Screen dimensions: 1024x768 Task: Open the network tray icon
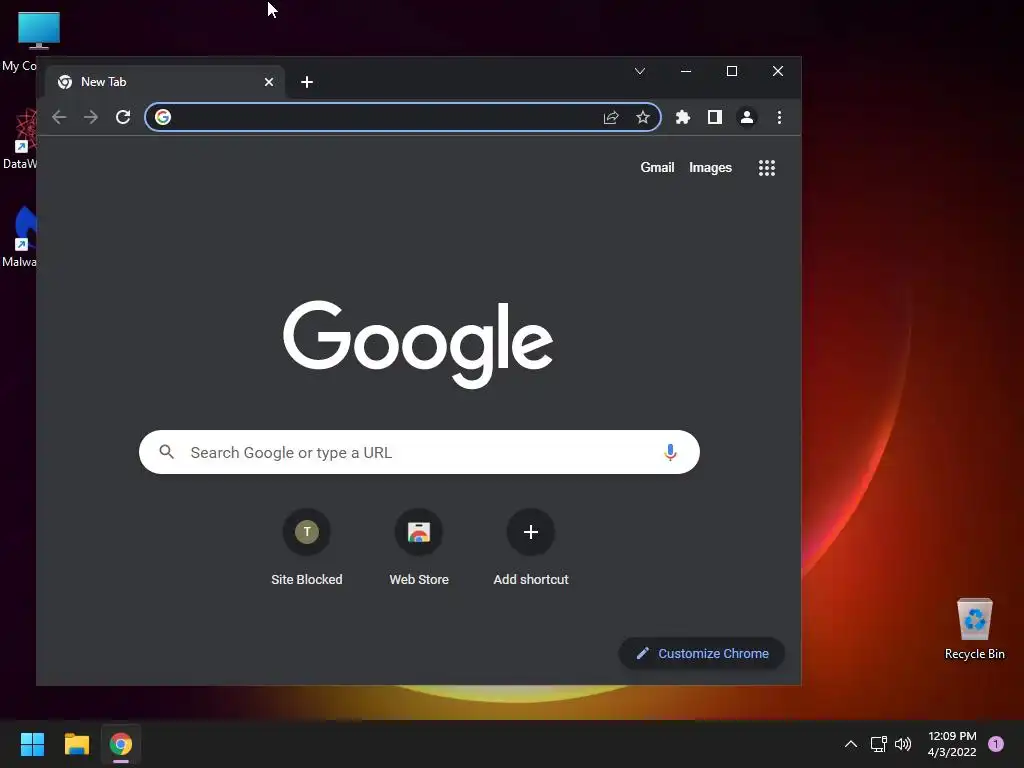coord(878,744)
